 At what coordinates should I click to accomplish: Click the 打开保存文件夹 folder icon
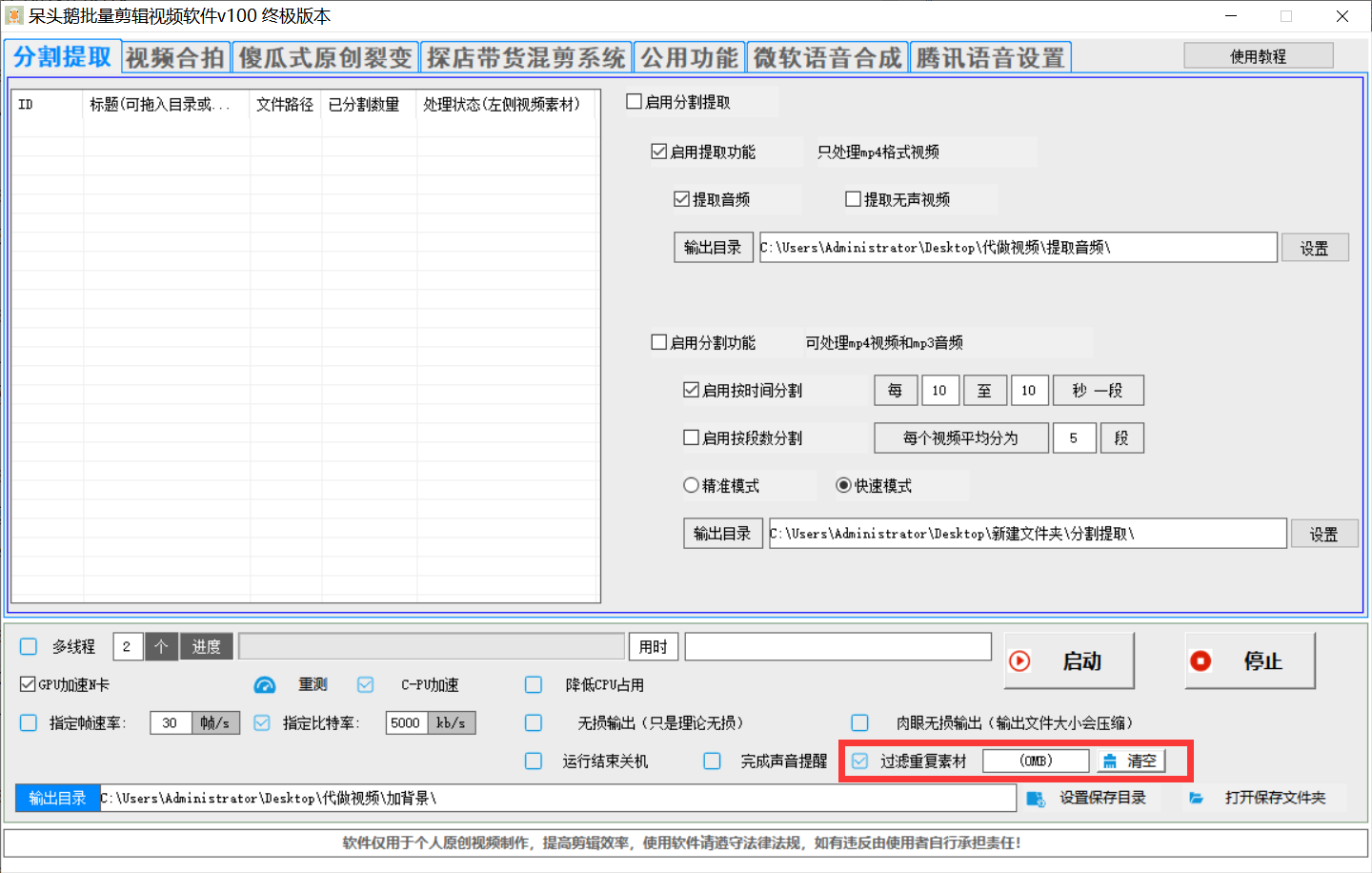1196,798
